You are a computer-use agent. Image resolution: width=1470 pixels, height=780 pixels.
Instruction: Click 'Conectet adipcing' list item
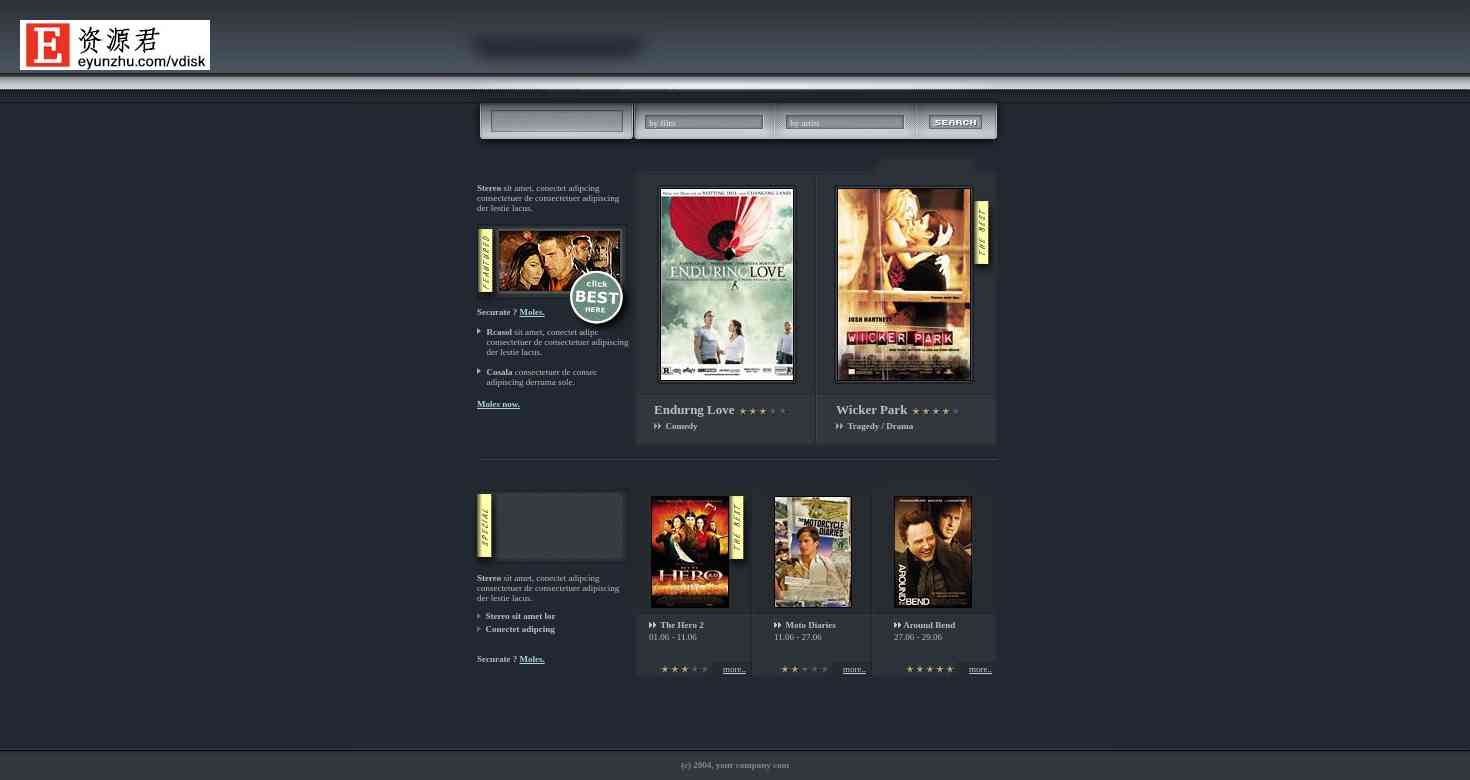[520, 629]
